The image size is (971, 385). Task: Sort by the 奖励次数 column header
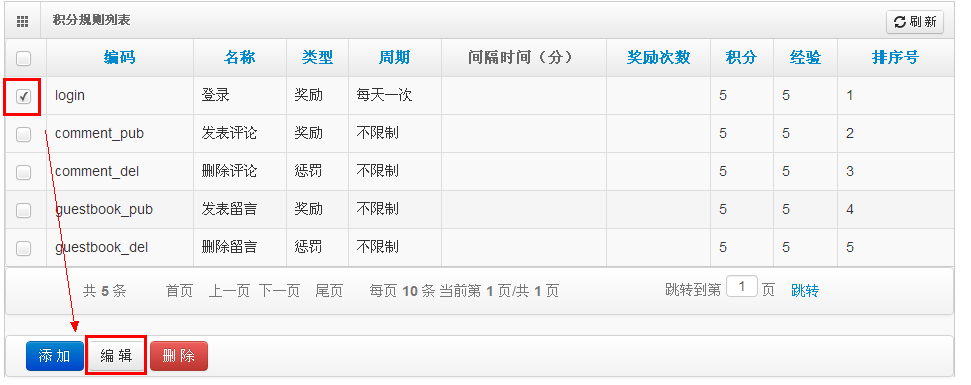658,58
